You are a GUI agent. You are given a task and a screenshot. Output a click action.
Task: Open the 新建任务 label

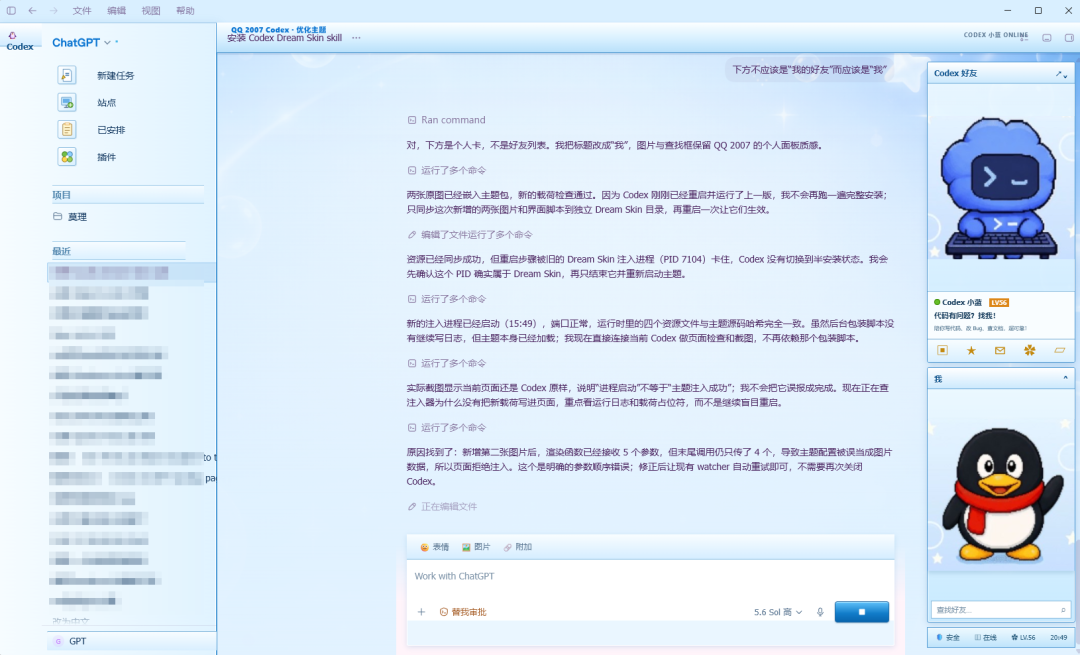pos(116,76)
